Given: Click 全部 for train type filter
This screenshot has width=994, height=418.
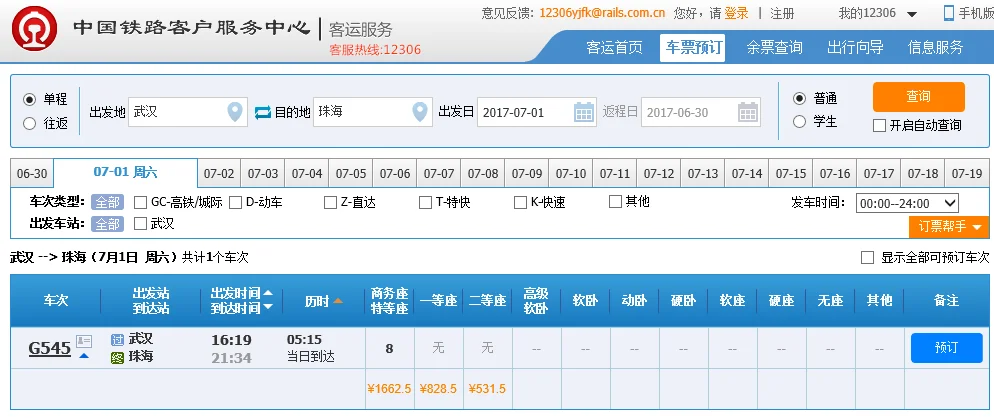Looking at the screenshot, I should (107, 203).
